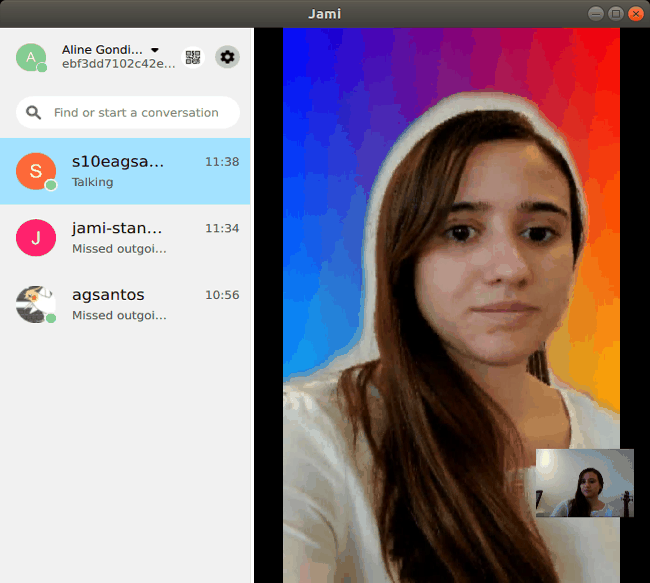The height and width of the screenshot is (583, 650).
Task: Click the agsantos profile picture
Action: pyautogui.click(x=36, y=304)
